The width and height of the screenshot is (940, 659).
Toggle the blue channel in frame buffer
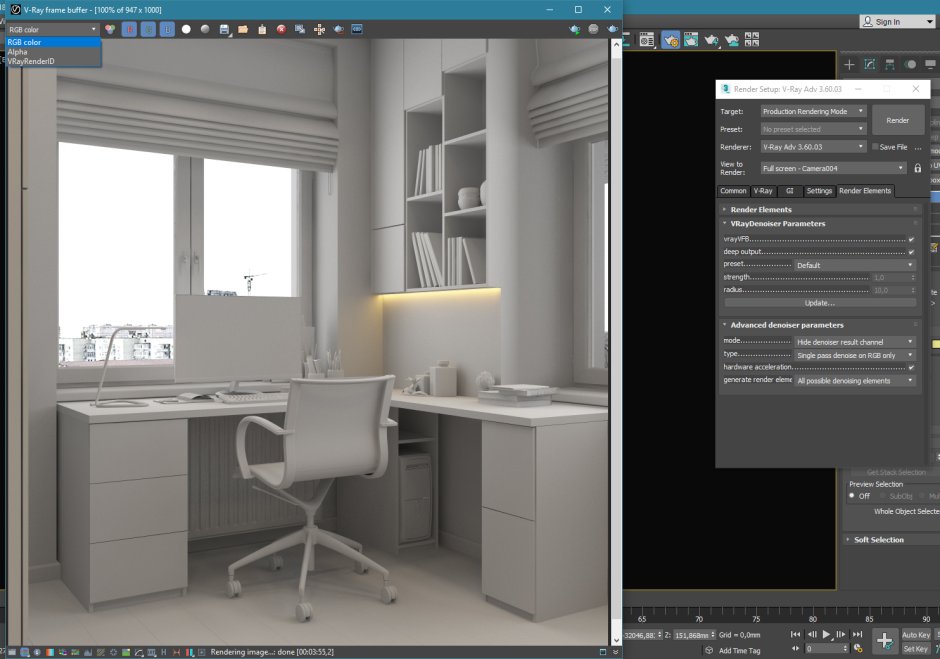tap(165, 29)
